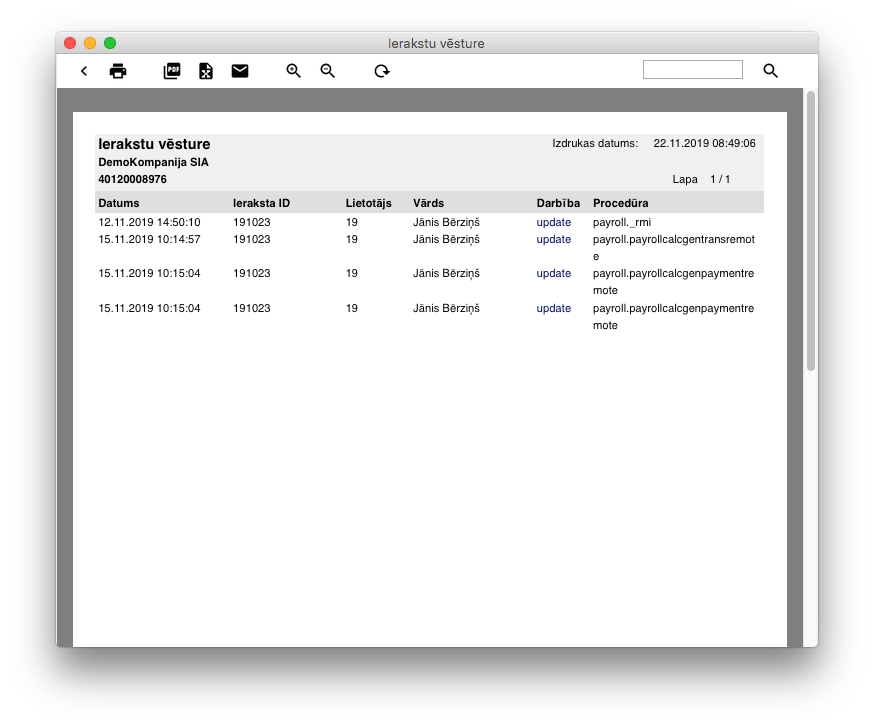
Task: Send the report by email
Action: point(240,71)
